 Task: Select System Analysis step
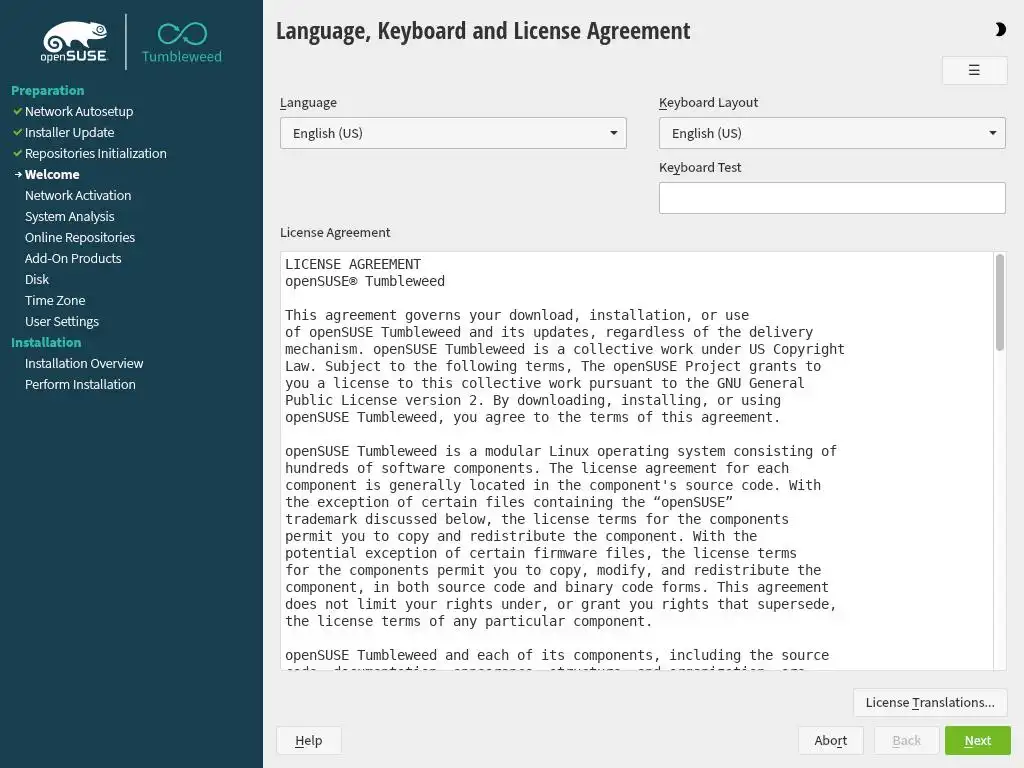tap(69, 216)
